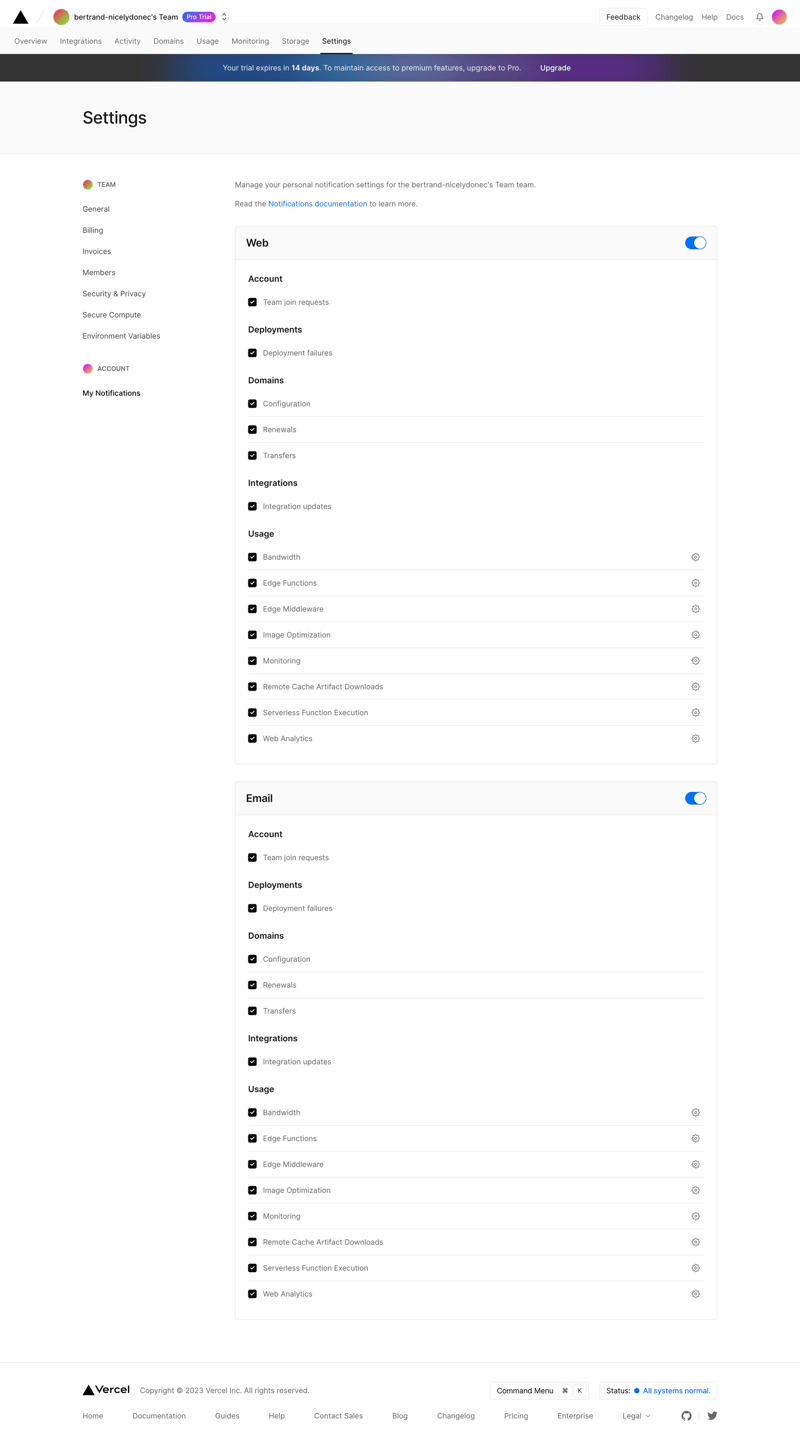
Task: Click the Upgrade button in trial banner
Action: (555, 67)
